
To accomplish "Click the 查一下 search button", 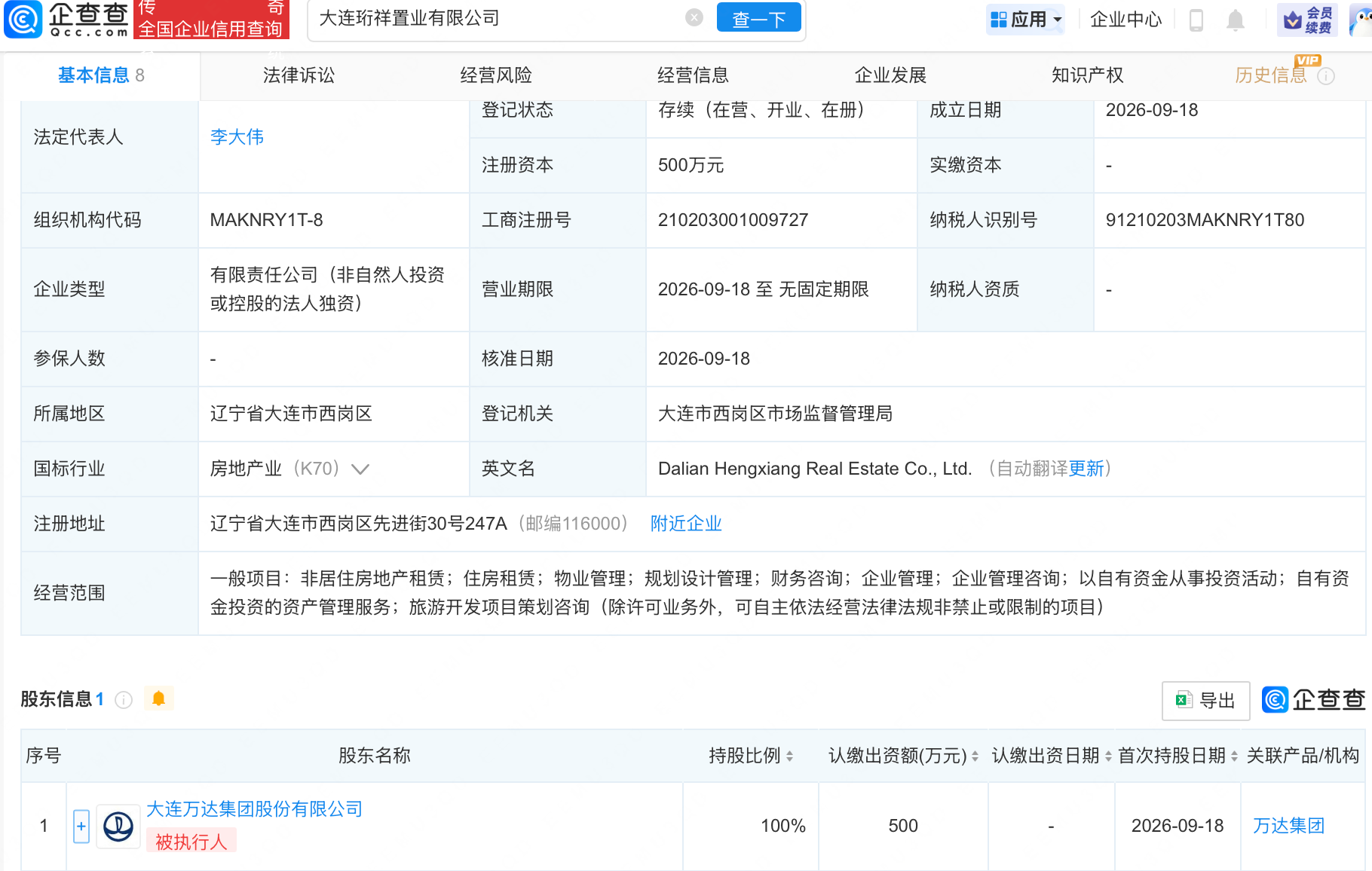I will pyautogui.click(x=758, y=18).
